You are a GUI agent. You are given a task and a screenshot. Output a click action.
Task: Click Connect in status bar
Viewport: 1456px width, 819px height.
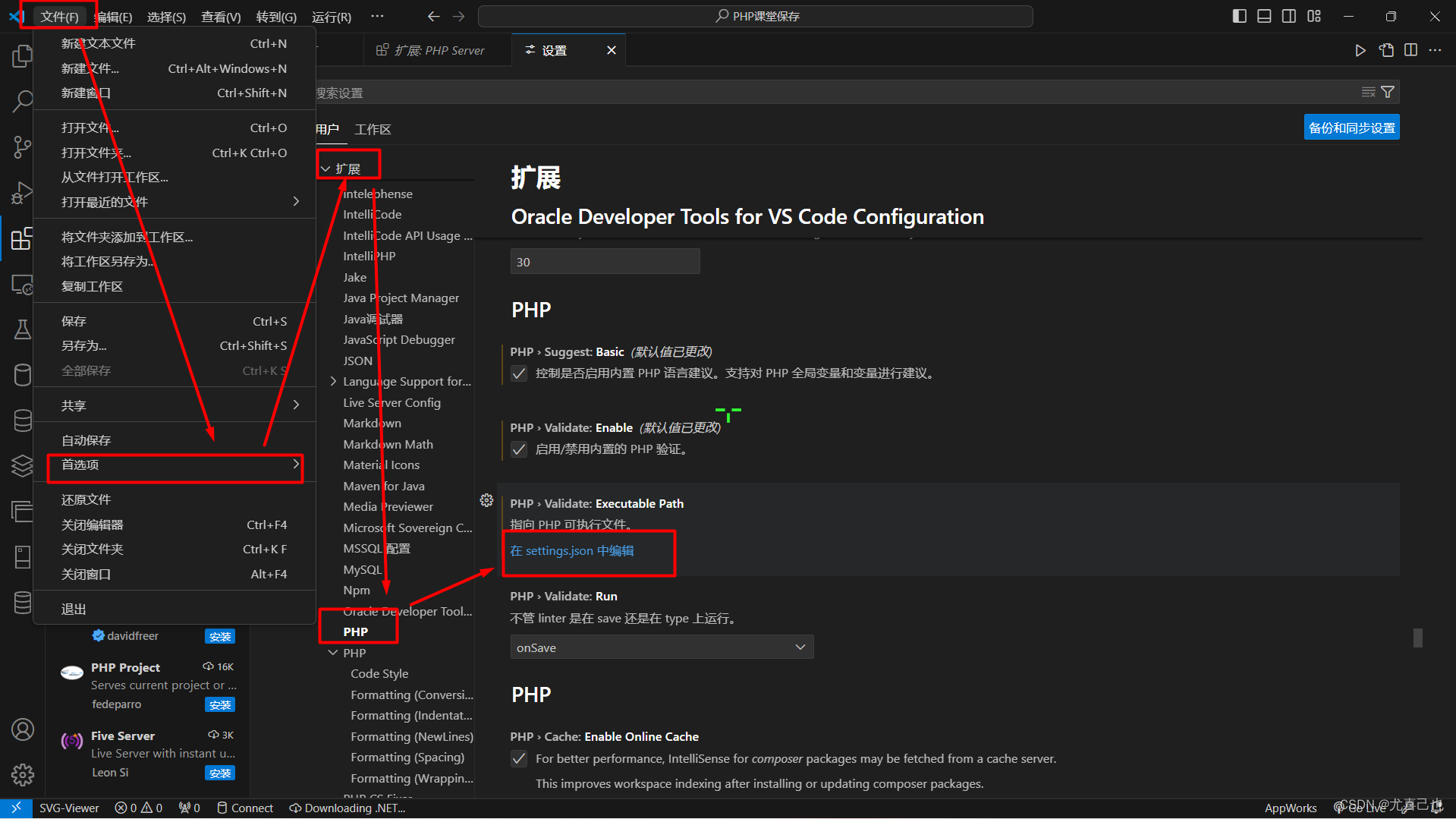tap(245, 808)
